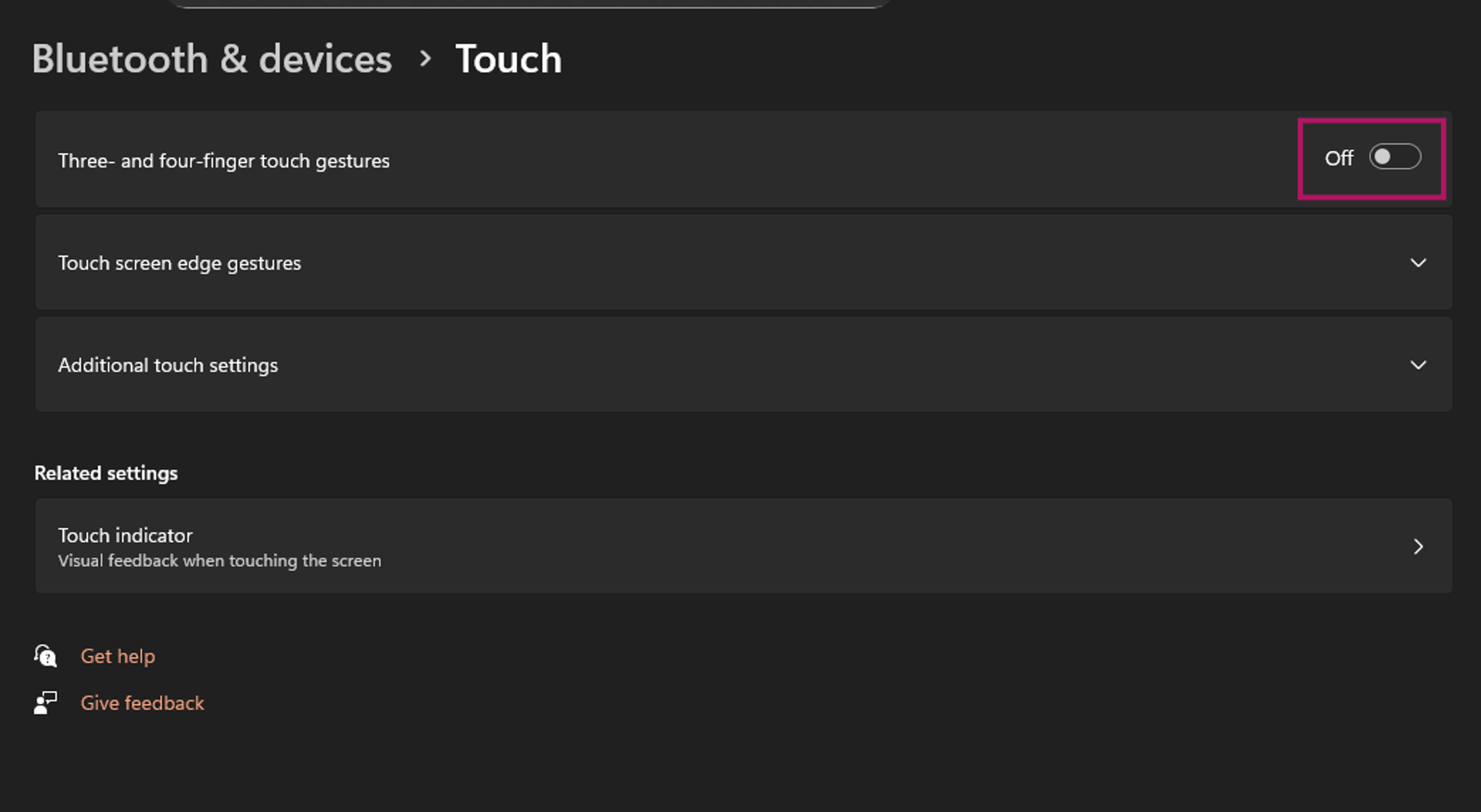Screen dimensions: 1481x812
Task: Click the "Three- and four-finger touch gestures" label
Action: [224, 161]
